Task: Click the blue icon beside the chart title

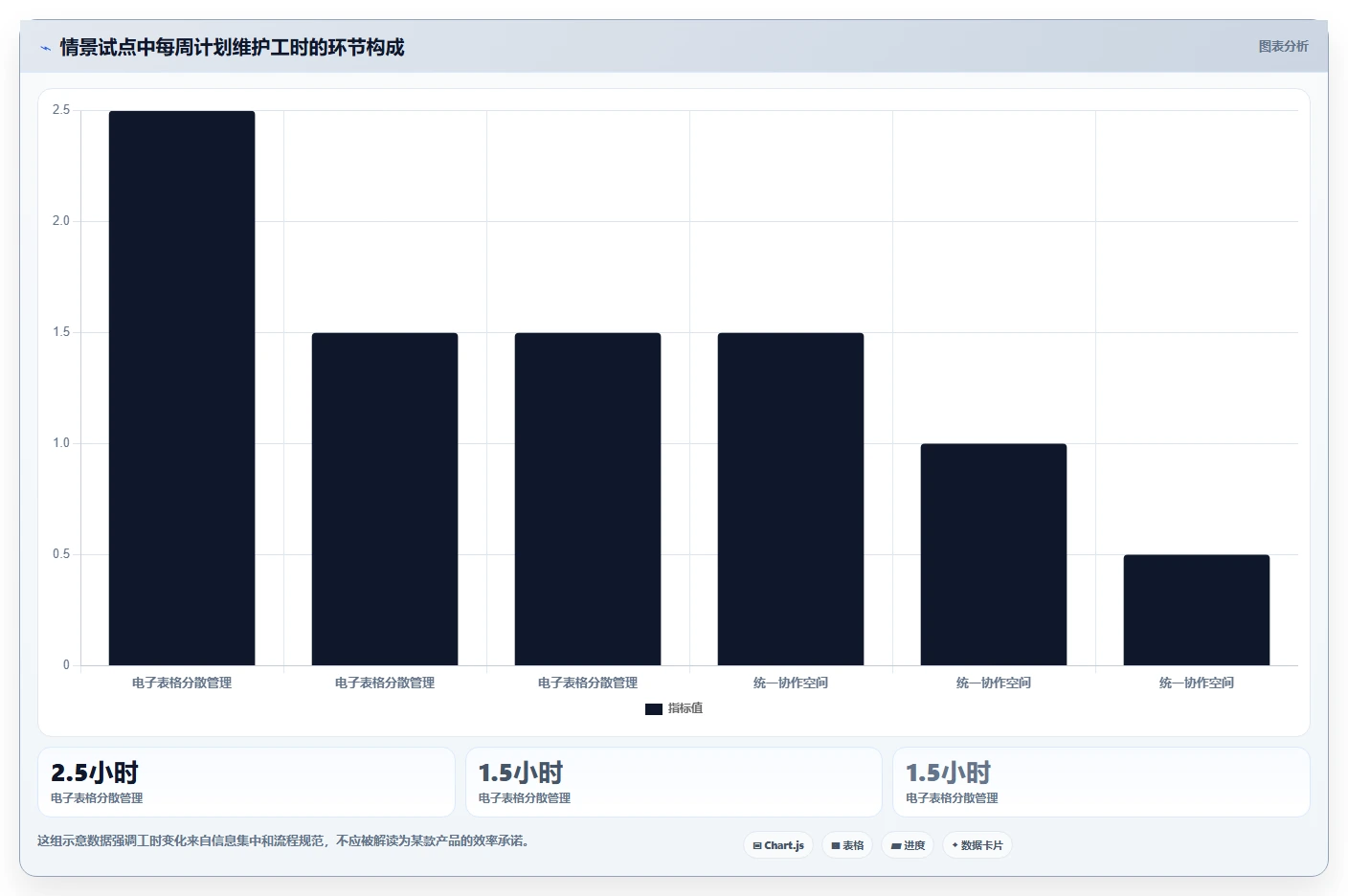Action: tap(45, 48)
